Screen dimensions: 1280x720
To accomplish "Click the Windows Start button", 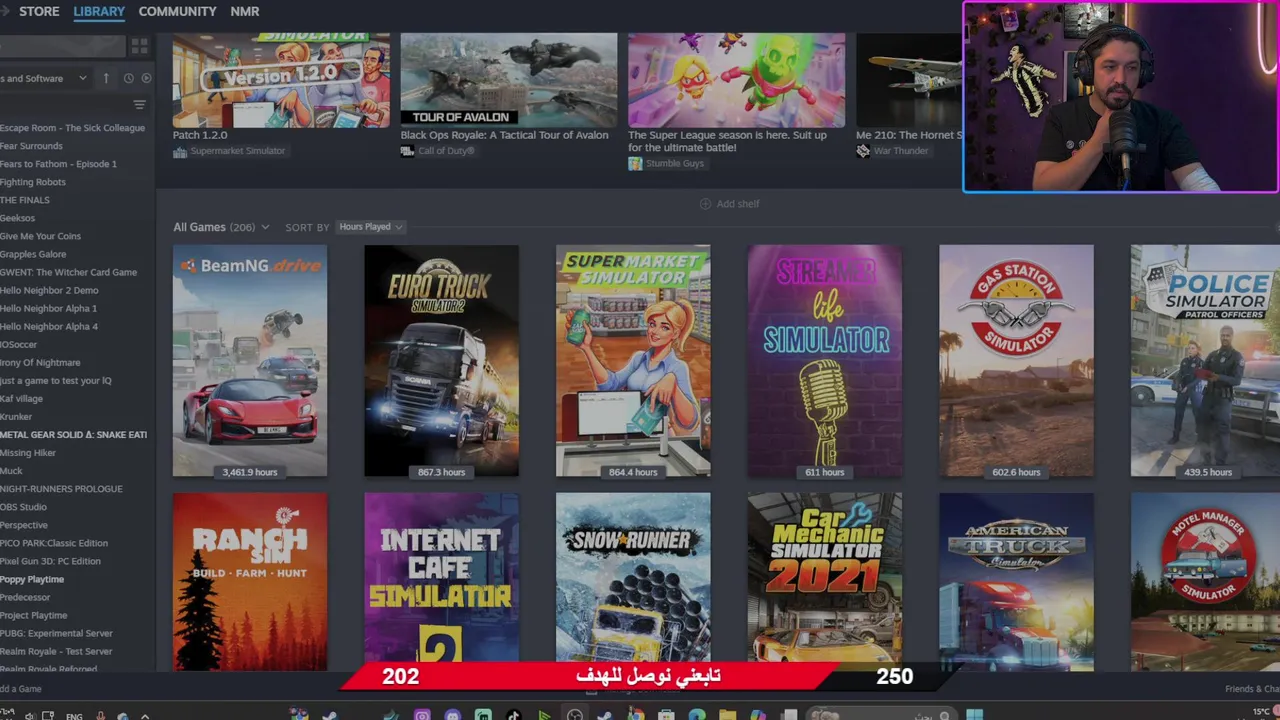I will point(975,715).
